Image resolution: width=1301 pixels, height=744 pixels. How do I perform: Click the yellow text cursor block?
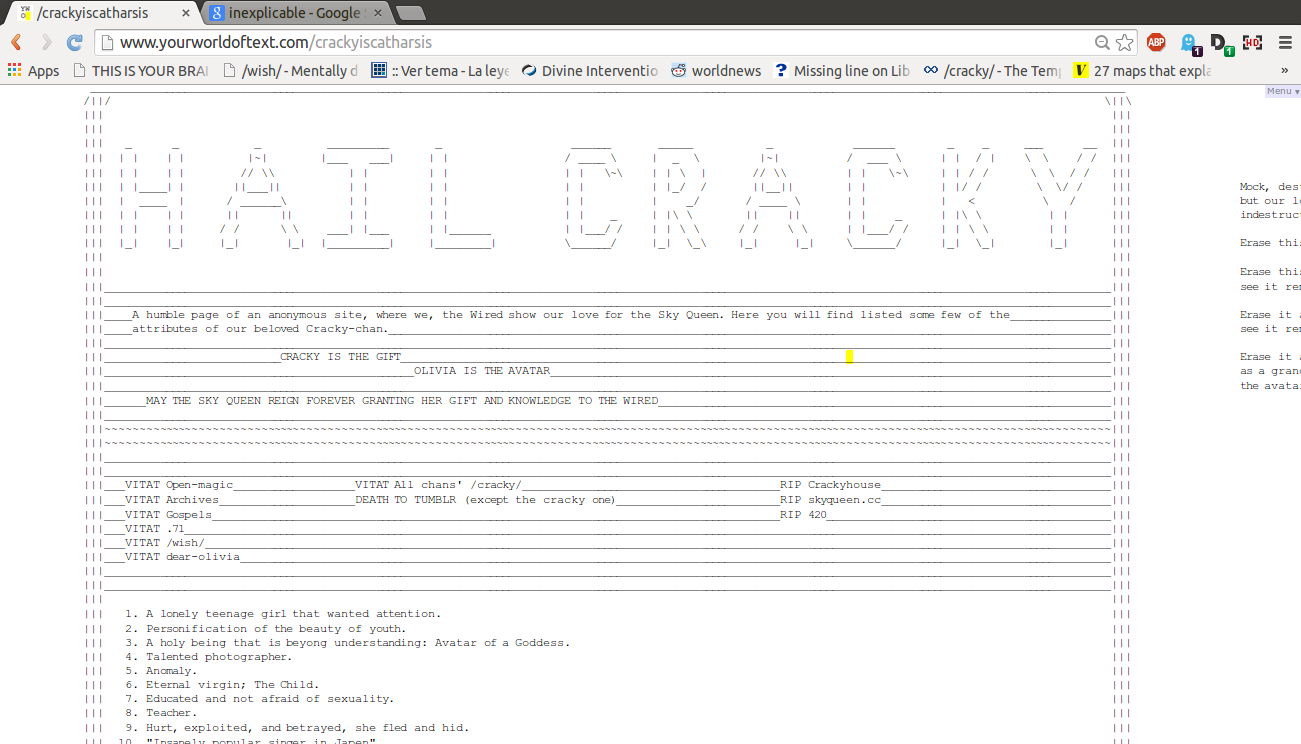[849, 356]
